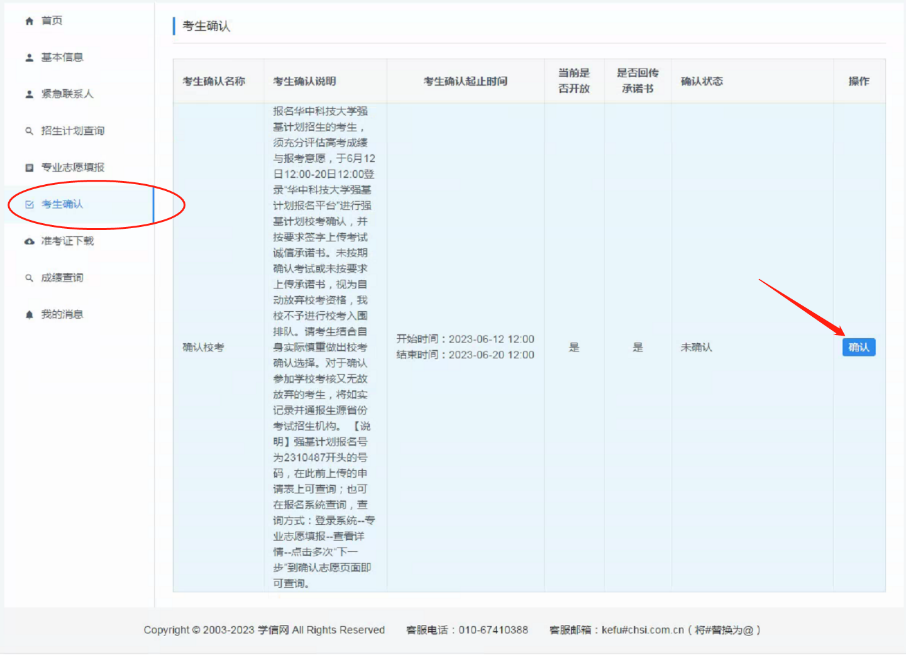Click the form icon beside 专业志愿填报

point(29,168)
